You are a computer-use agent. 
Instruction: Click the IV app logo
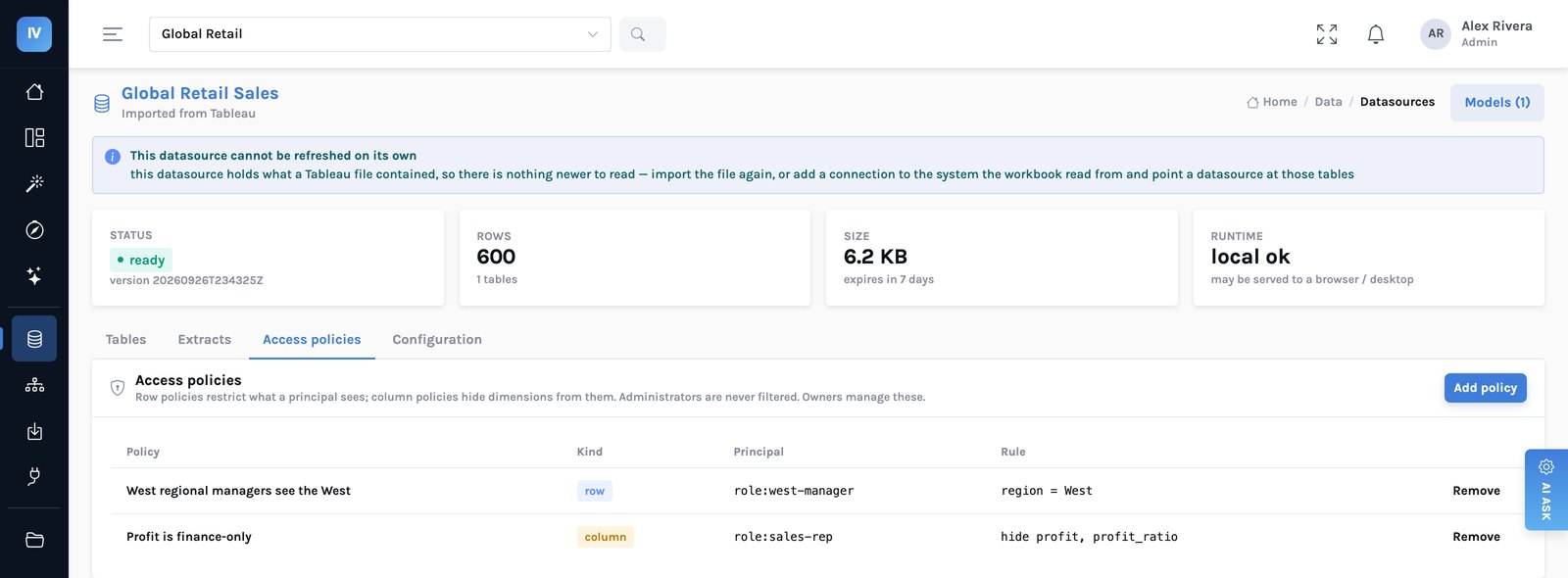[34, 33]
